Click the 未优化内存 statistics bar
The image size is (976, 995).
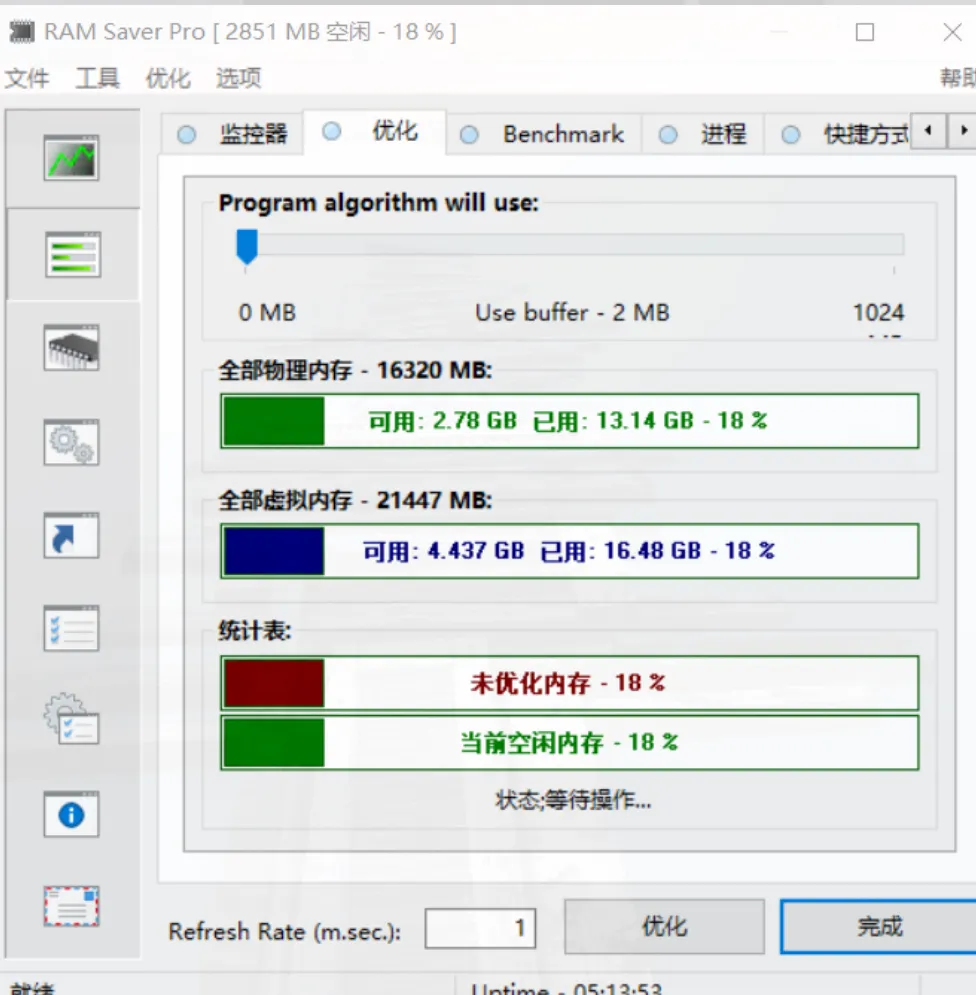(569, 683)
